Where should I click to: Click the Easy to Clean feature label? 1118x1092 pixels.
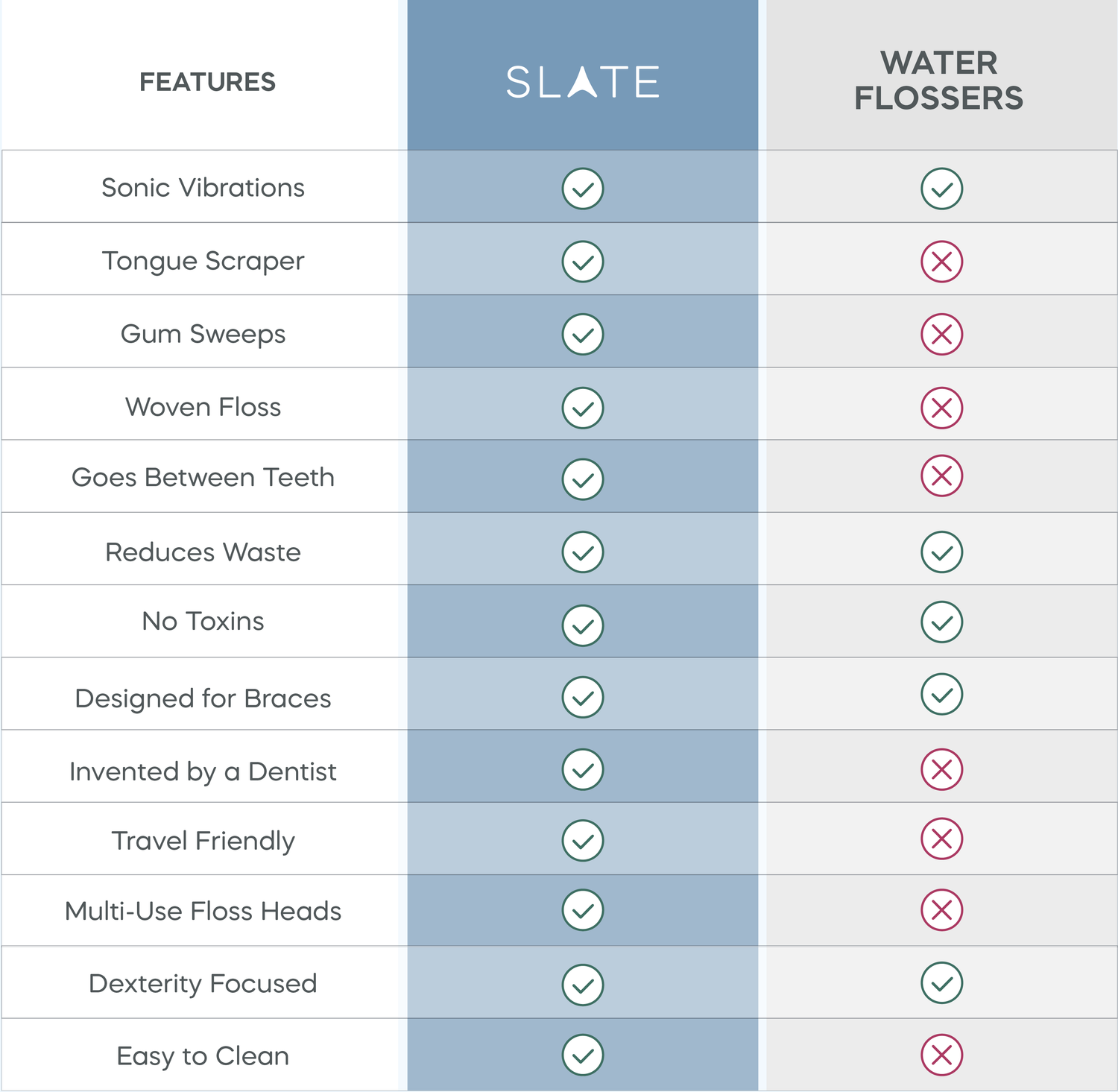click(203, 1056)
